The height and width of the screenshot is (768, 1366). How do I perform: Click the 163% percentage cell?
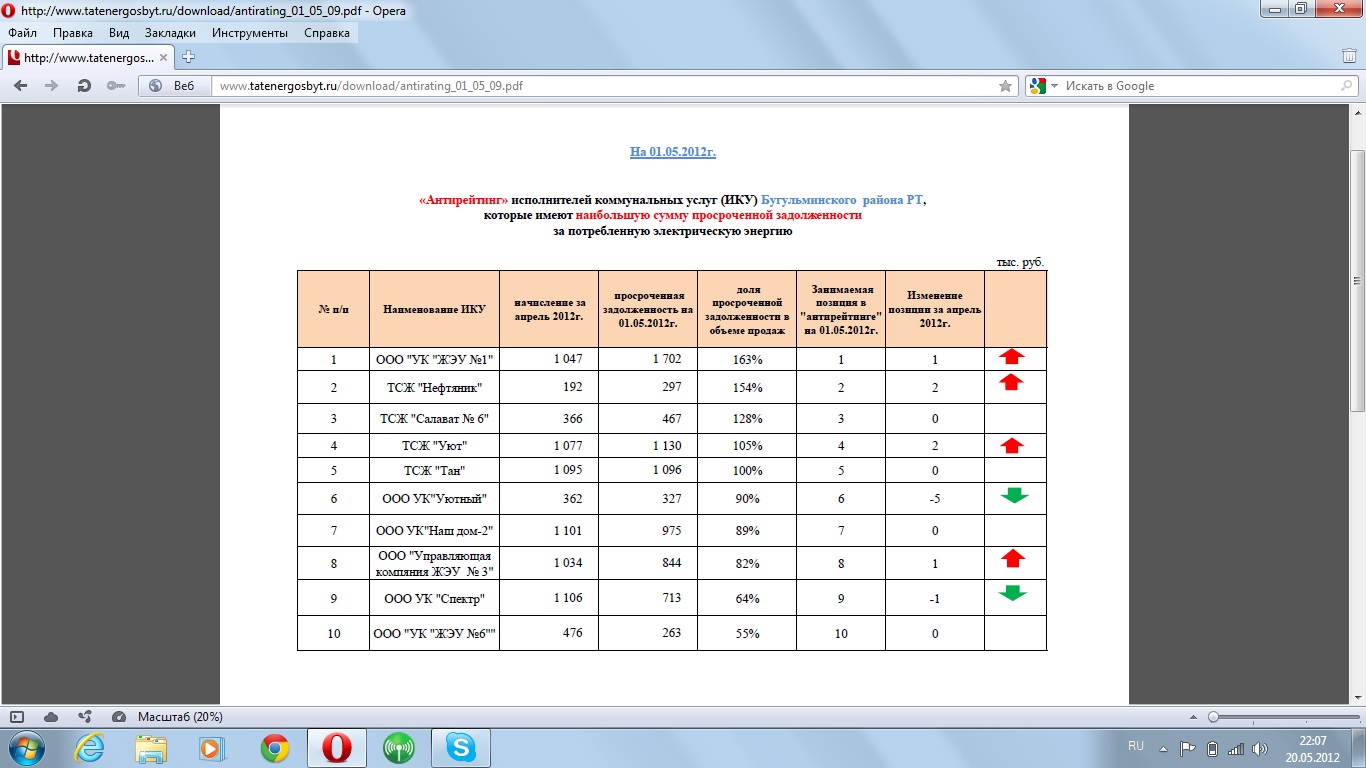click(x=747, y=359)
